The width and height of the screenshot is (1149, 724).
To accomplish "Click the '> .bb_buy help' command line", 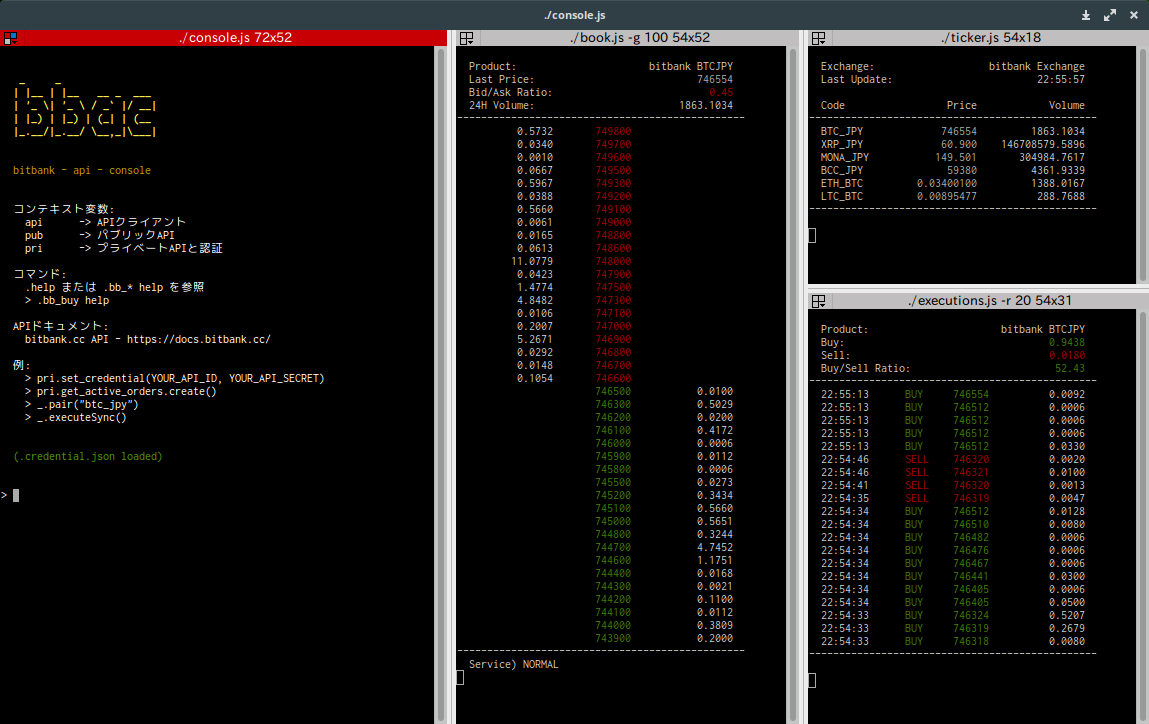I will [67, 300].
